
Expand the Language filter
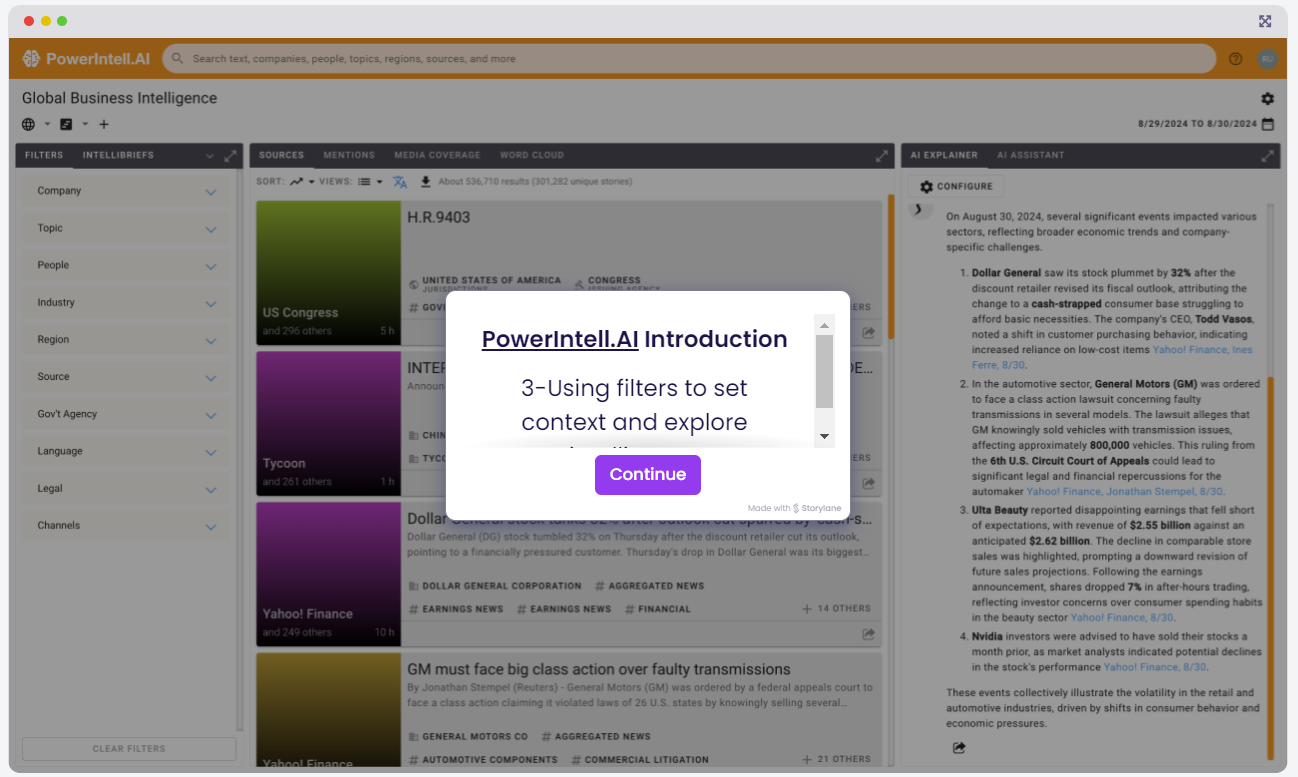(211, 452)
